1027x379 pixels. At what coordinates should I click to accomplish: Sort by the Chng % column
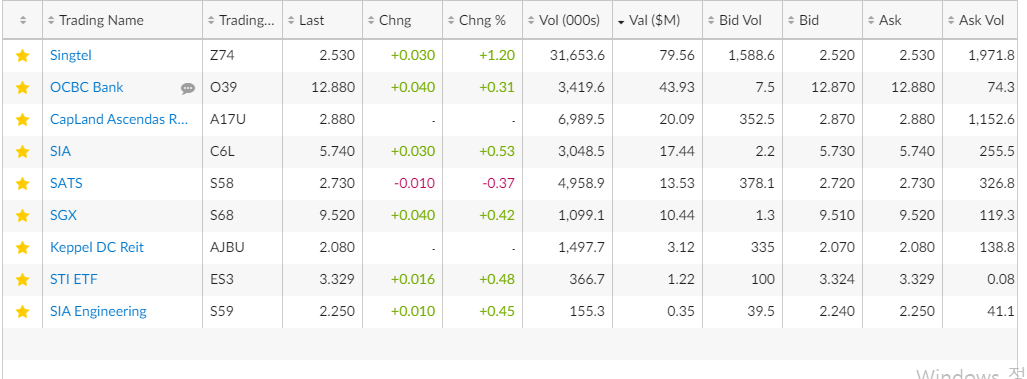483,20
